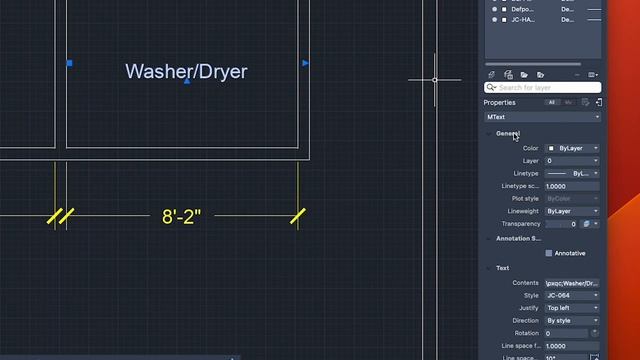Select the 8'-2" dimension text
This screenshot has height=360, width=640.
(x=182, y=216)
